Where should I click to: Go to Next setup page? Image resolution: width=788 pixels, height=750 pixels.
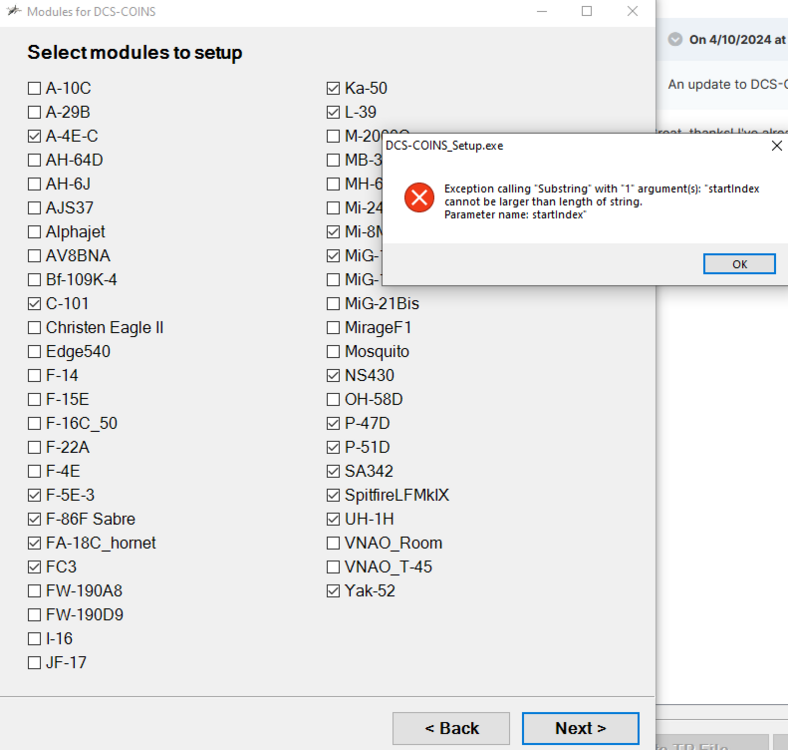[x=580, y=728]
